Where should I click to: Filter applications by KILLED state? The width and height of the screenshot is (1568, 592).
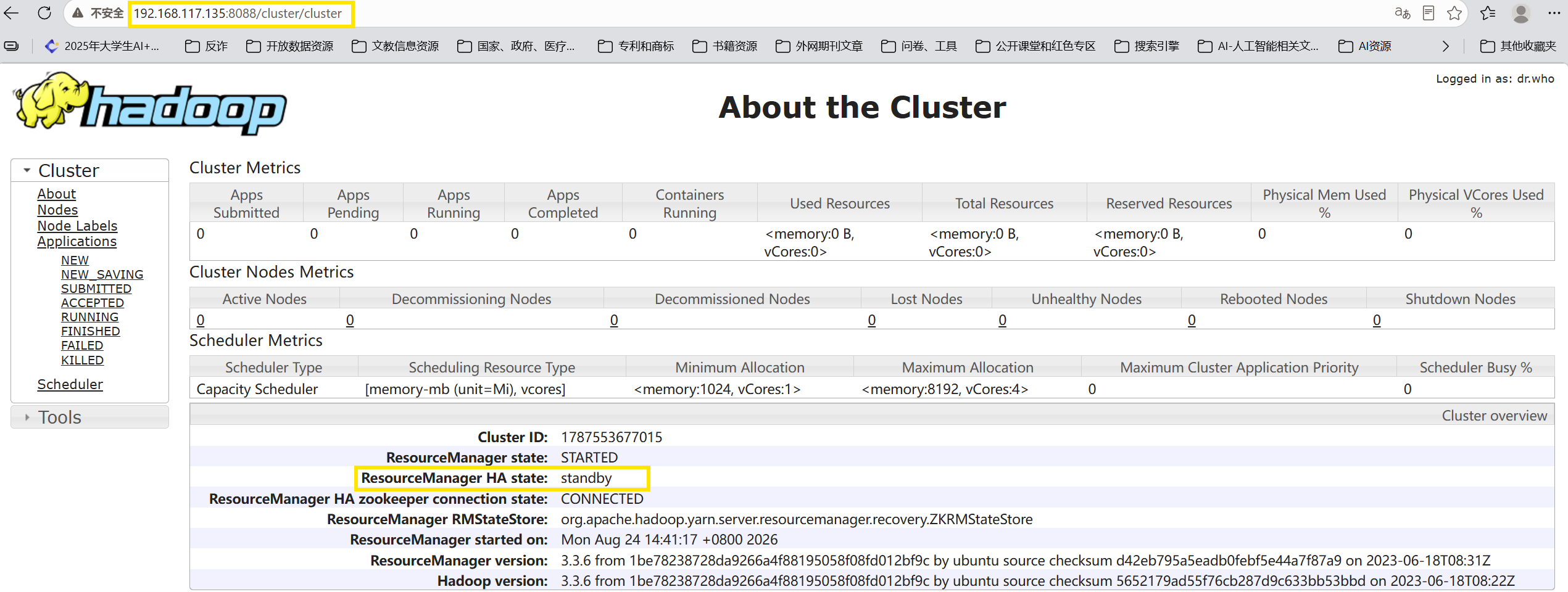(82, 360)
